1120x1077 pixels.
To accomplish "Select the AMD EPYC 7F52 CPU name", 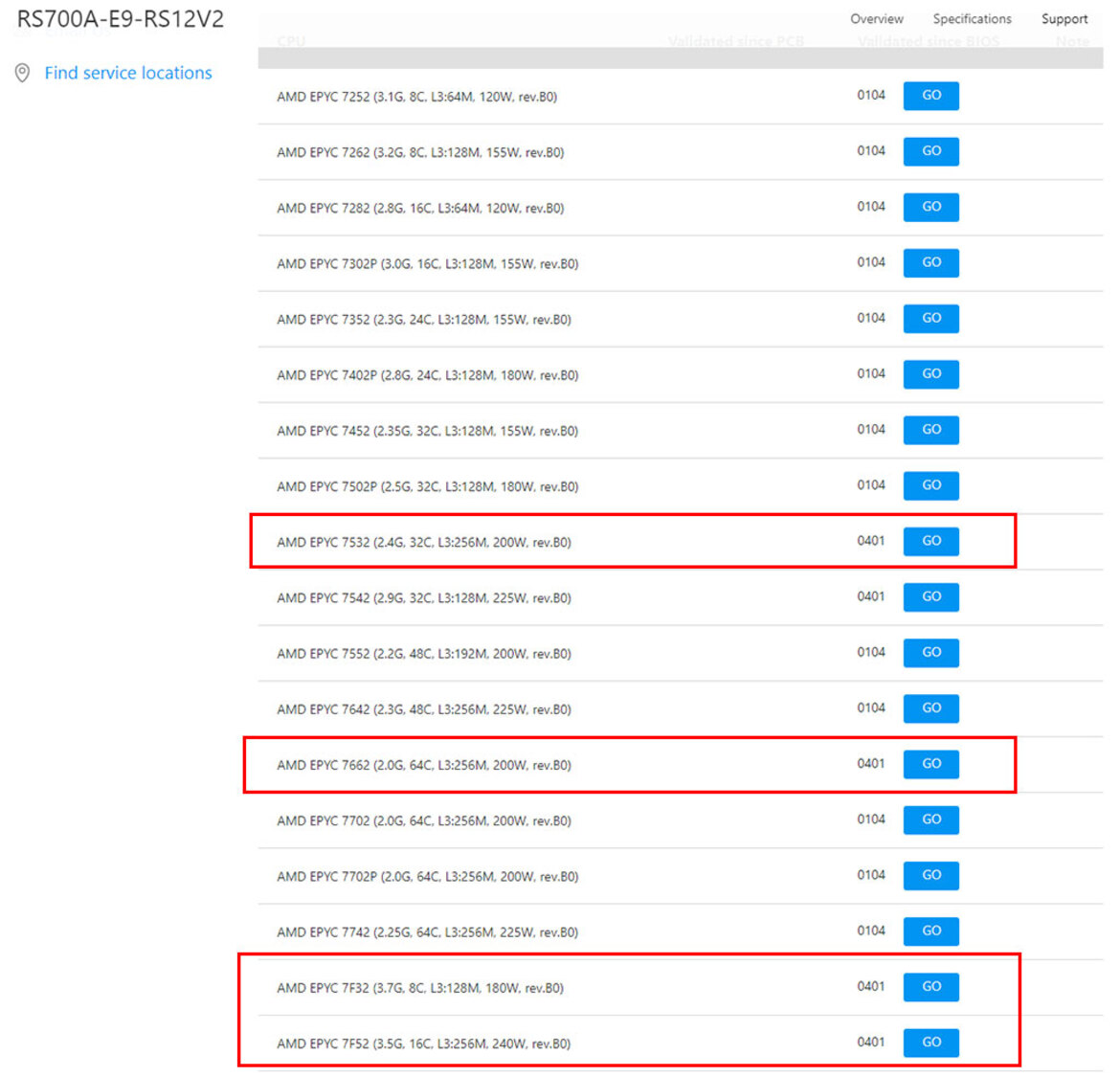I will point(424,1044).
